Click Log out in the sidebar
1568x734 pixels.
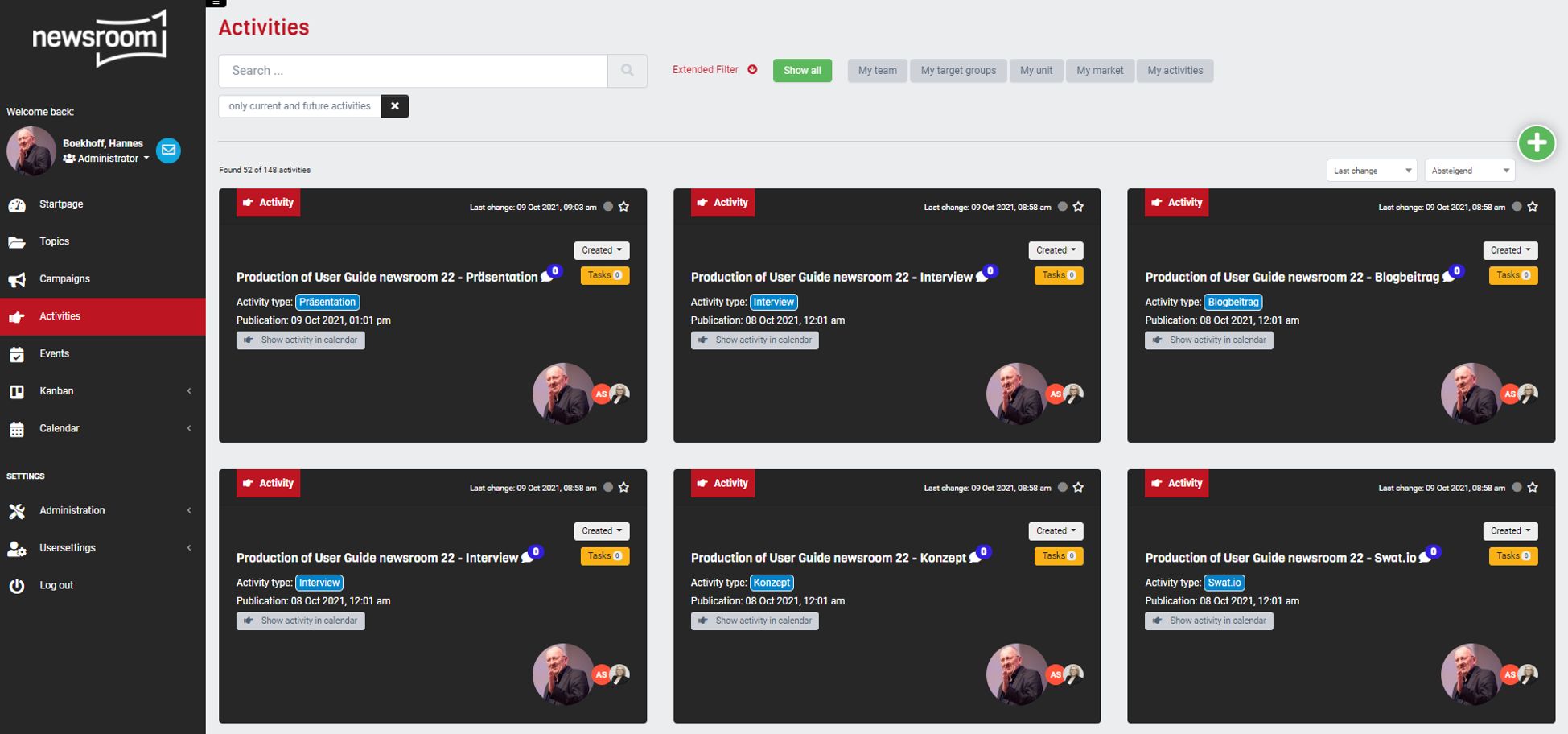click(x=103, y=585)
